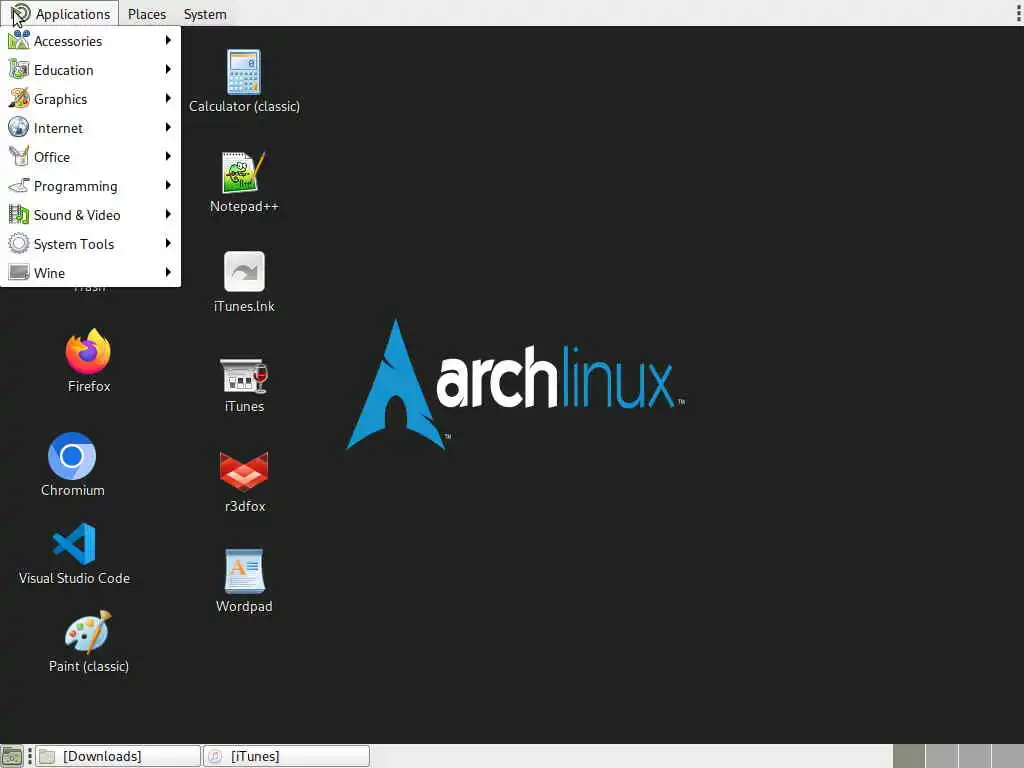Click the show desktop icon in bottom panel
This screenshot has height=768, width=1024.
click(12, 756)
